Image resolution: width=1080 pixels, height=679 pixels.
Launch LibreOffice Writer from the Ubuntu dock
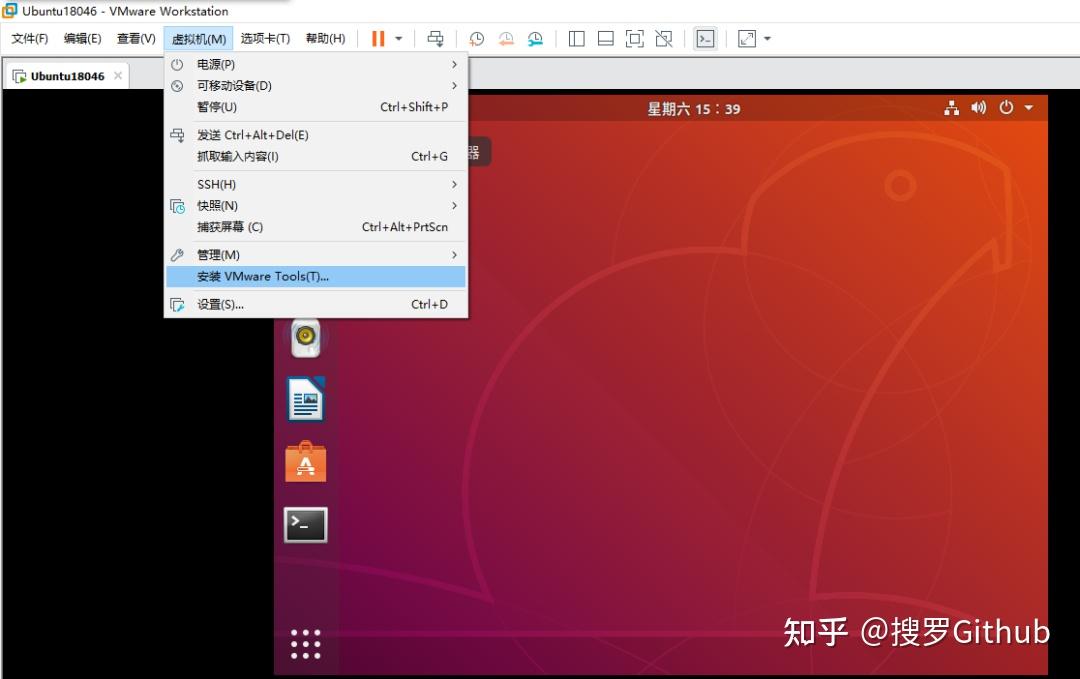tap(306, 399)
